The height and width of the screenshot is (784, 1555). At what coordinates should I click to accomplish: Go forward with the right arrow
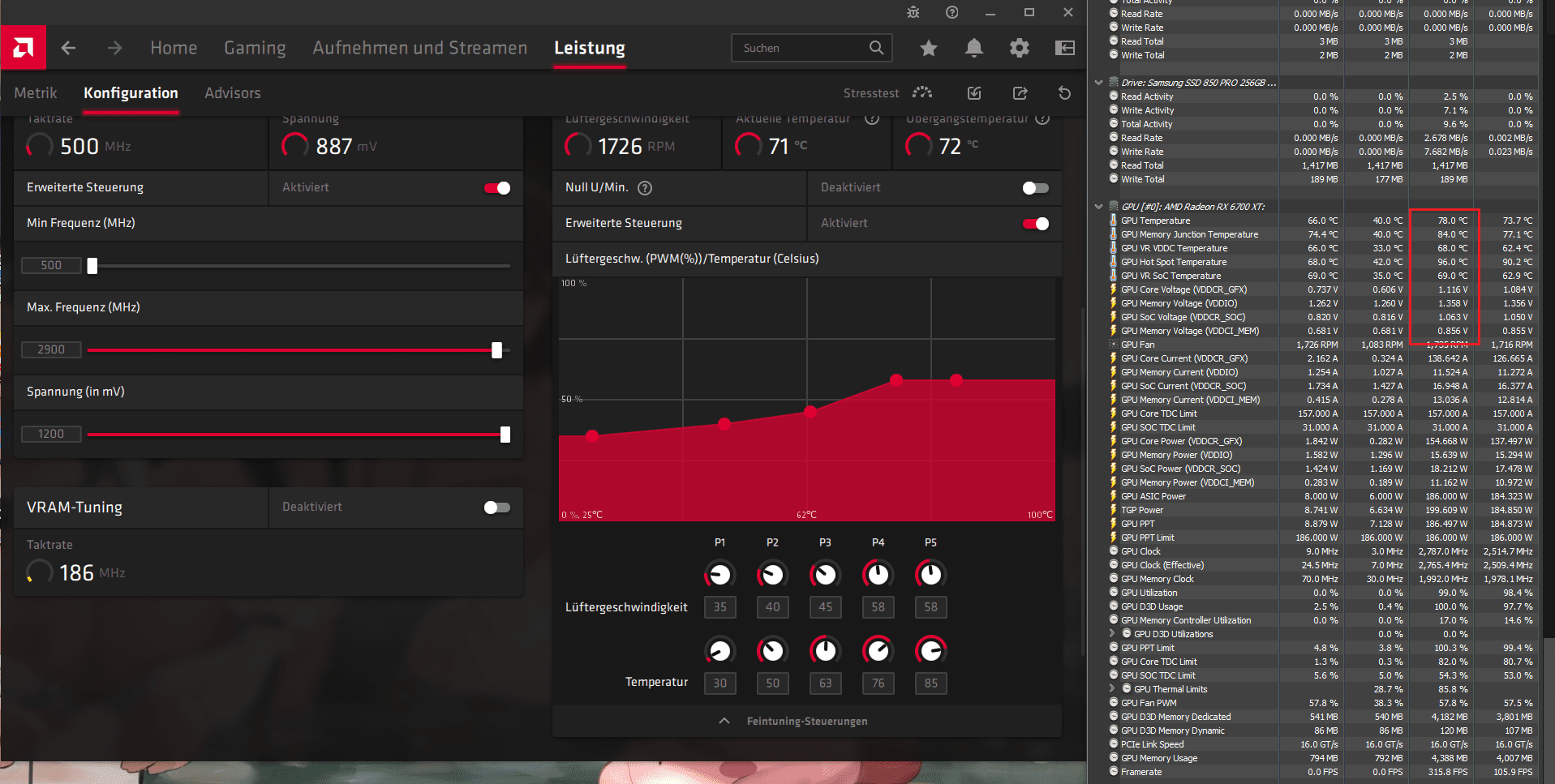click(x=114, y=48)
